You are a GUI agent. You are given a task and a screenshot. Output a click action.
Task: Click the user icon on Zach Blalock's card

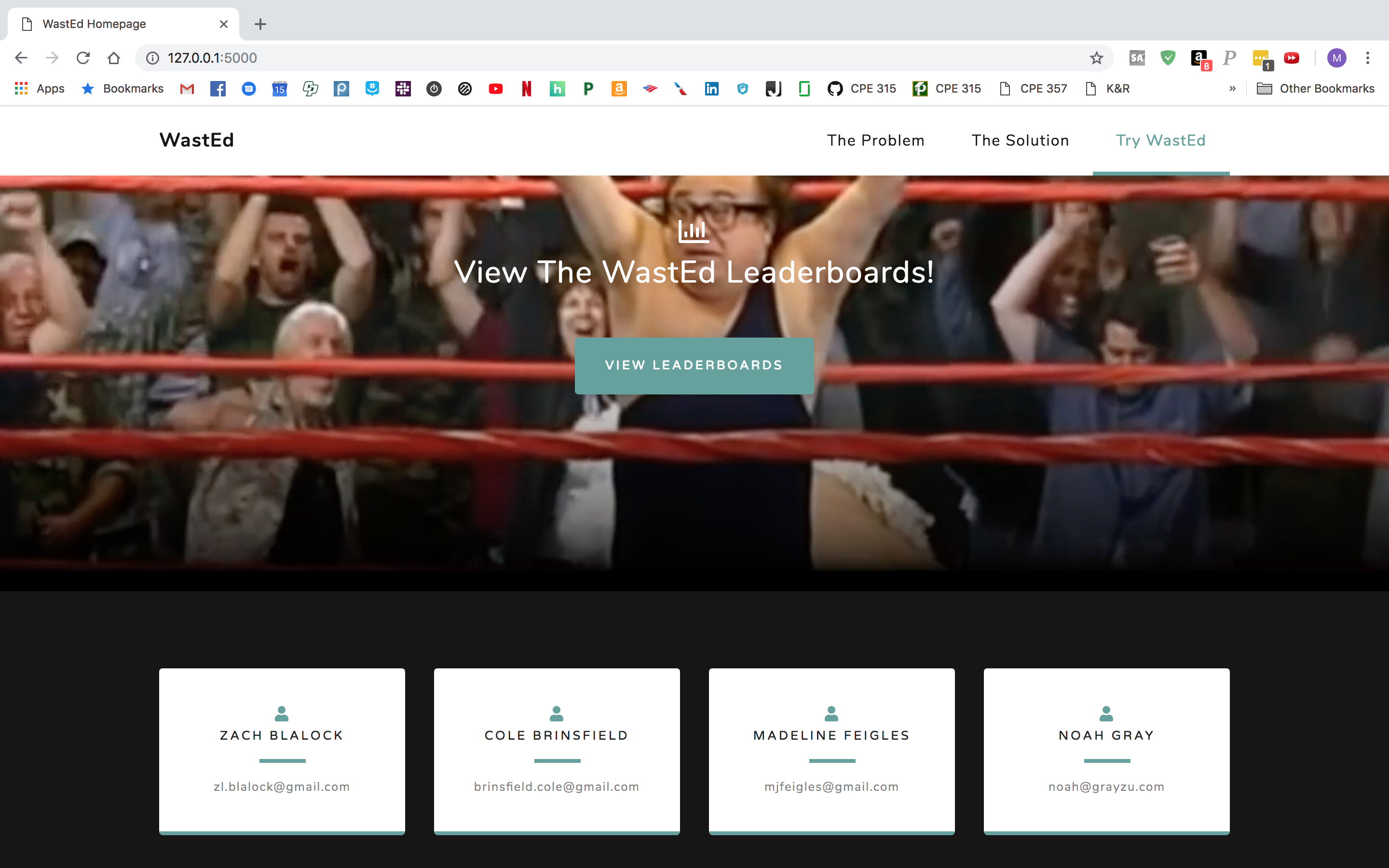point(281,714)
